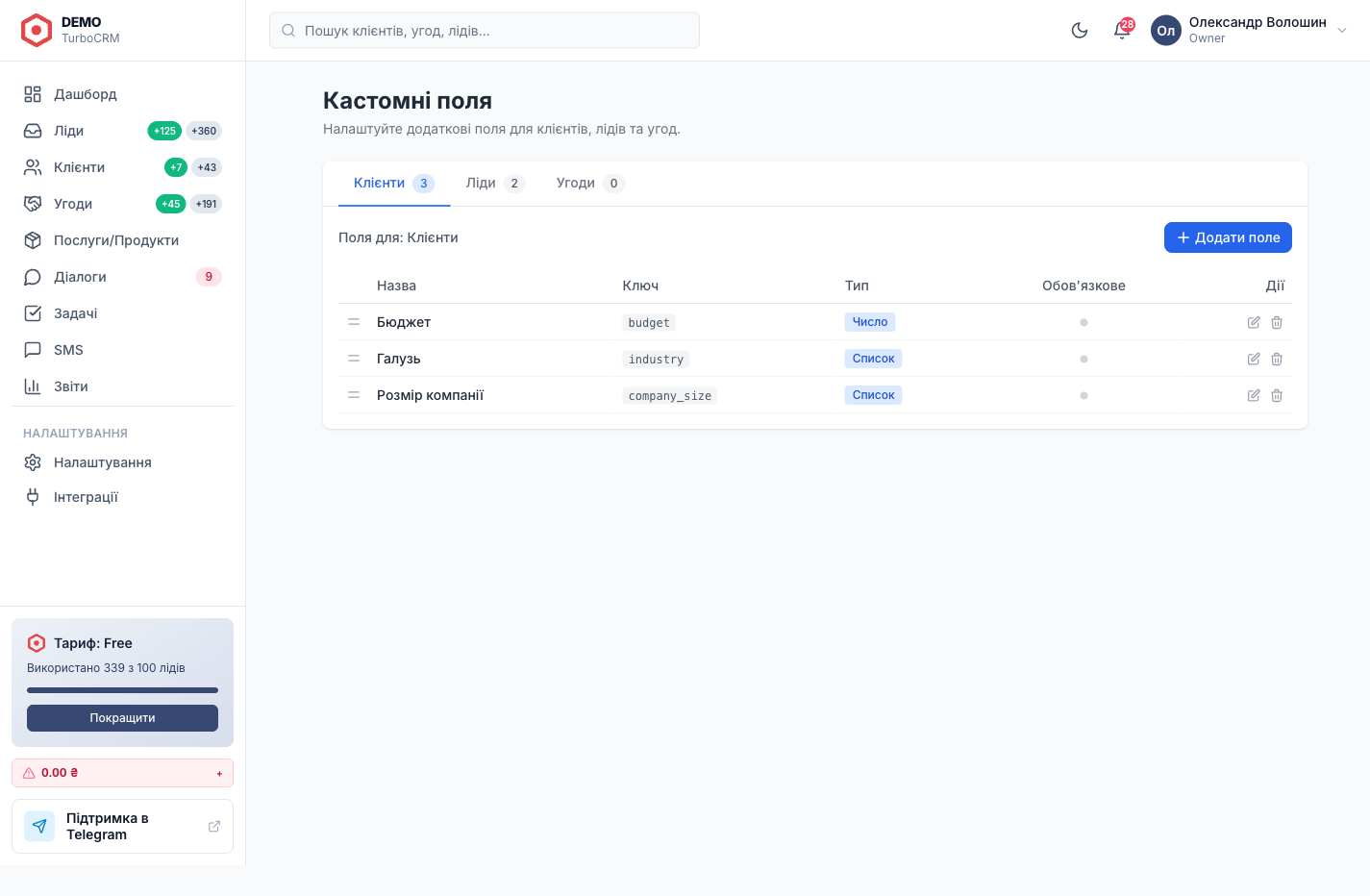
Task: Click the plus icon on balance bar
Action: point(219,773)
